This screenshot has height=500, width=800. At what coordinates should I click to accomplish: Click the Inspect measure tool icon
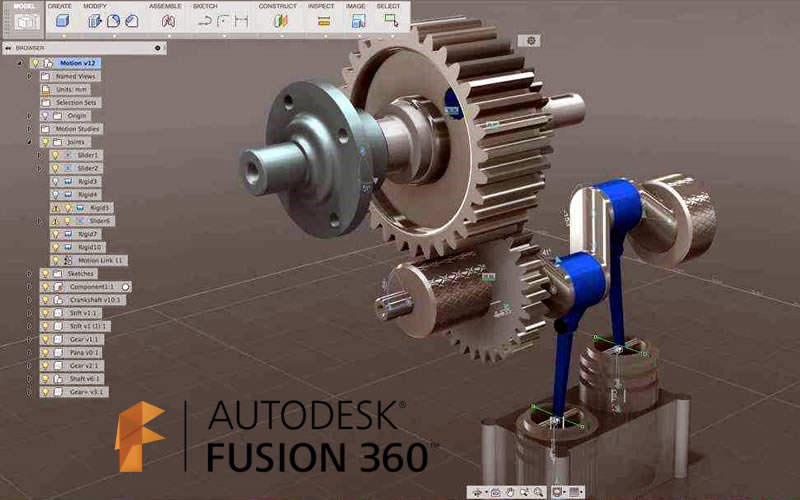pos(323,21)
